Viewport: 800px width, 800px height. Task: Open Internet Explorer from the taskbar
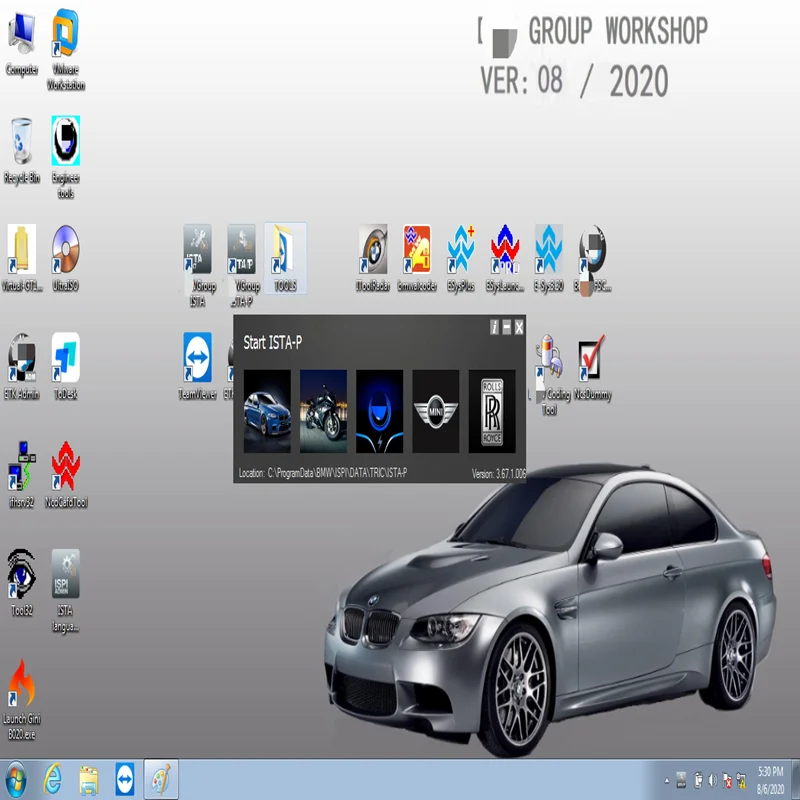tap(52, 779)
